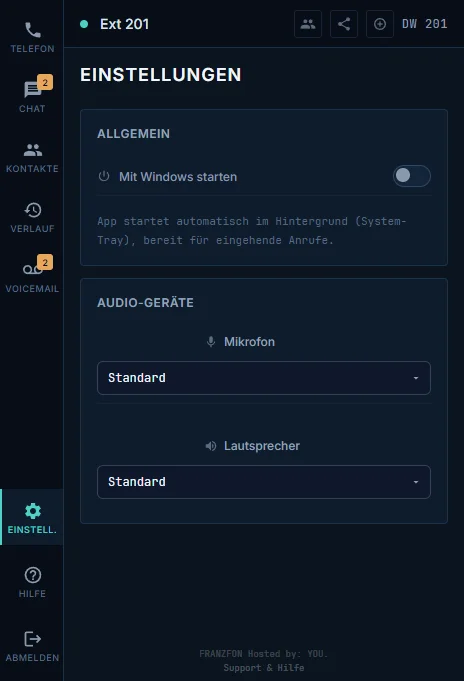Go to Kontakte in sidebar
This screenshot has width=464, height=681.
point(32,157)
